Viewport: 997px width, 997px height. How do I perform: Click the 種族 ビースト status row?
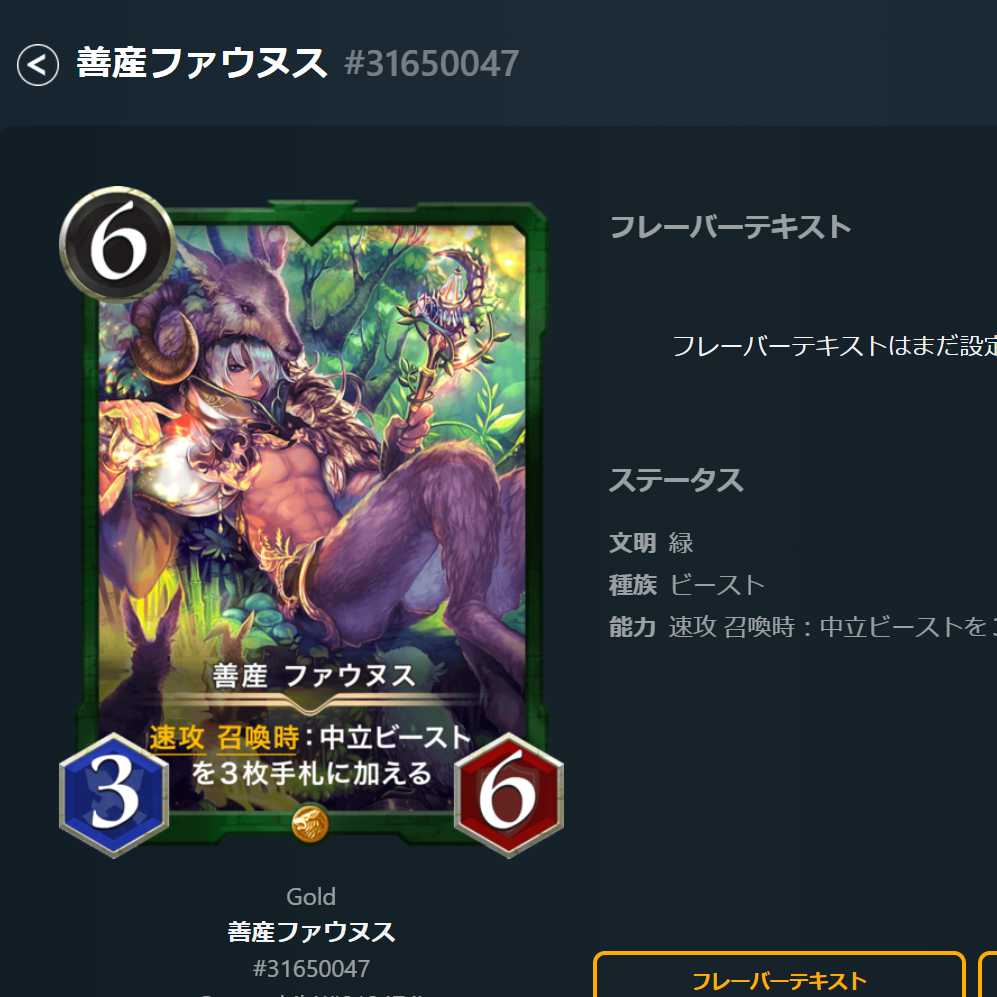[x=687, y=585]
